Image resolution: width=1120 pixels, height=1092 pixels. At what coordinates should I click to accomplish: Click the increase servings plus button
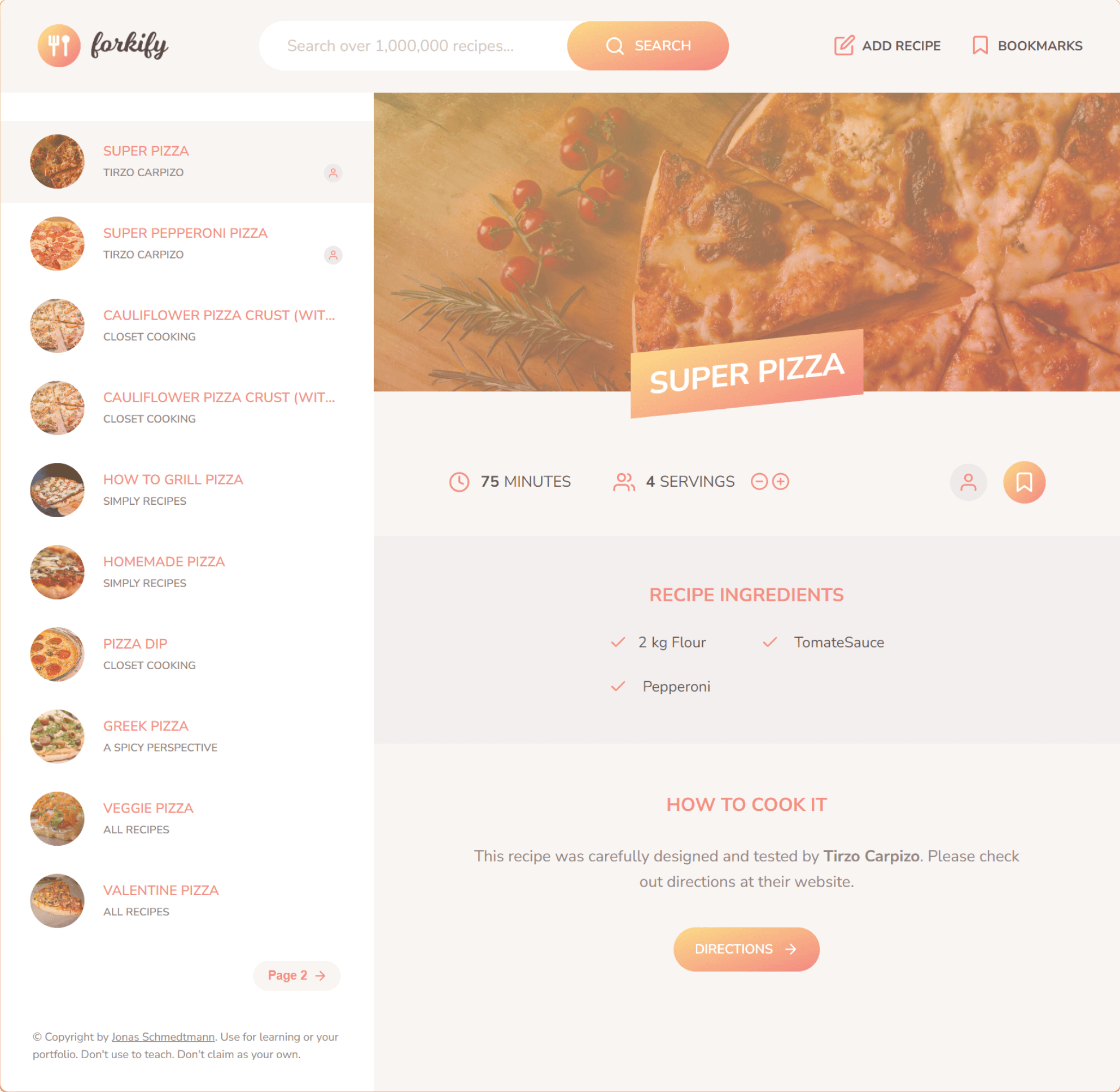781,481
